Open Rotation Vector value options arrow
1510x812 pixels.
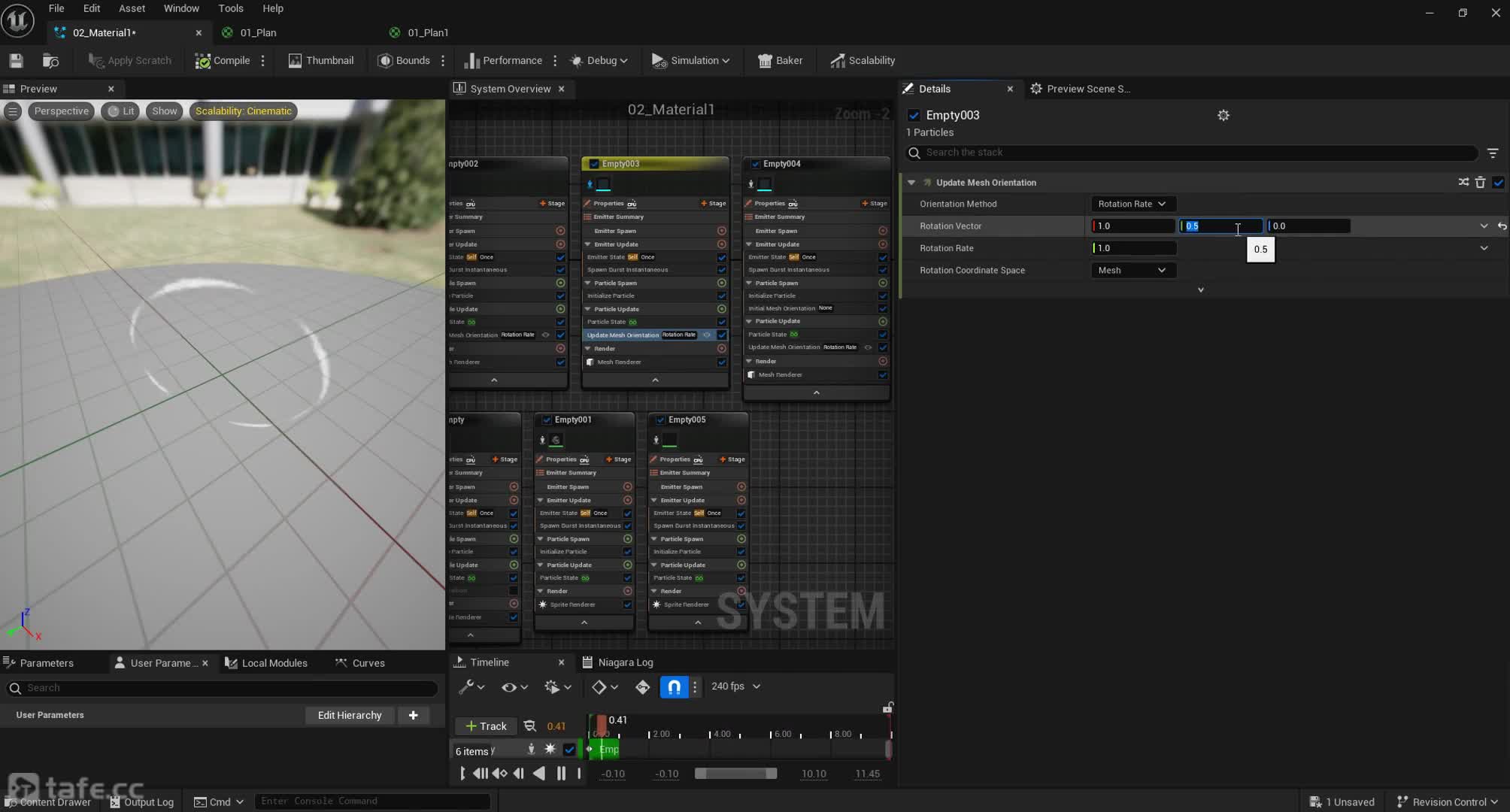(1484, 226)
